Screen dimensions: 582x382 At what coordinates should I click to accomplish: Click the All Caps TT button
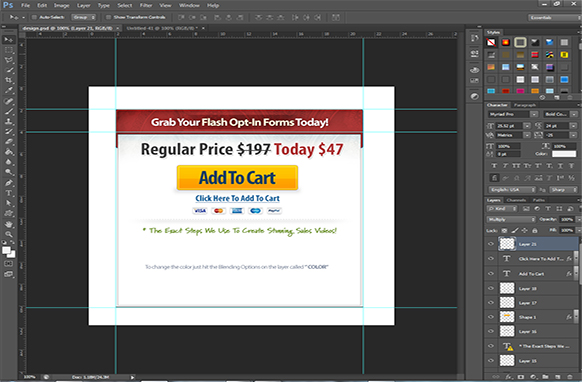516,166
